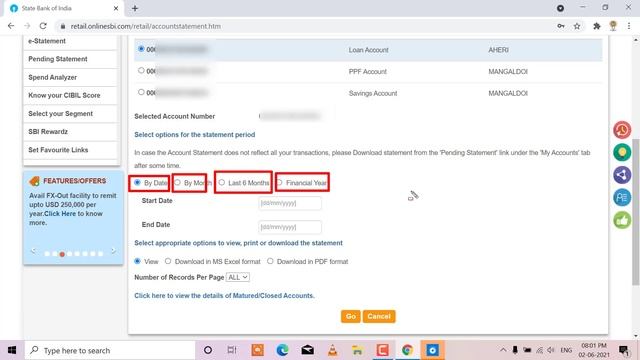This screenshot has width=640, height=360.
Task: Click the padlock site info icon
Action: pyautogui.click(x=62, y=26)
